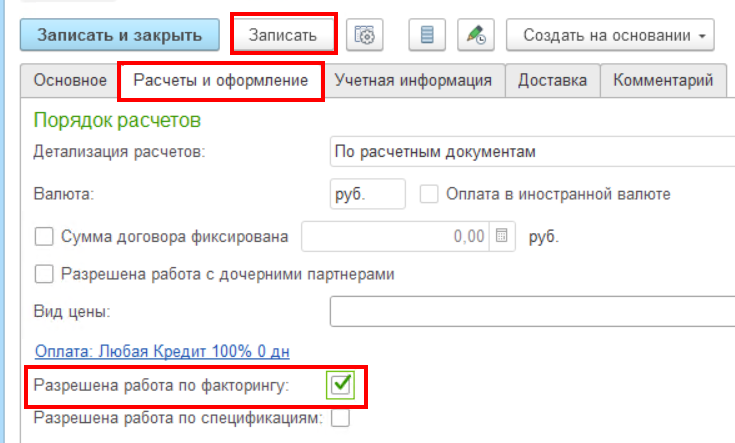Image resolution: width=735 pixels, height=443 pixels.
Task: Click the settings gear toolbar icon
Action: point(364,35)
